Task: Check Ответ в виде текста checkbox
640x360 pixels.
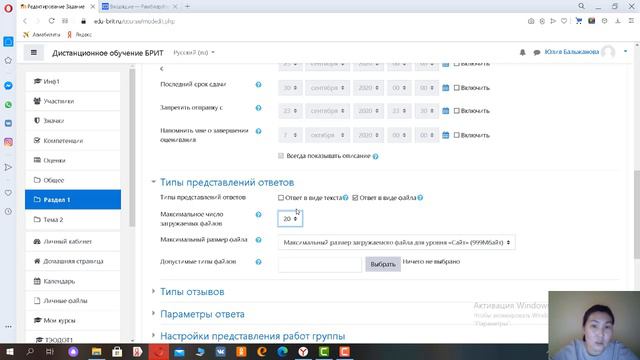Action: coord(281,198)
